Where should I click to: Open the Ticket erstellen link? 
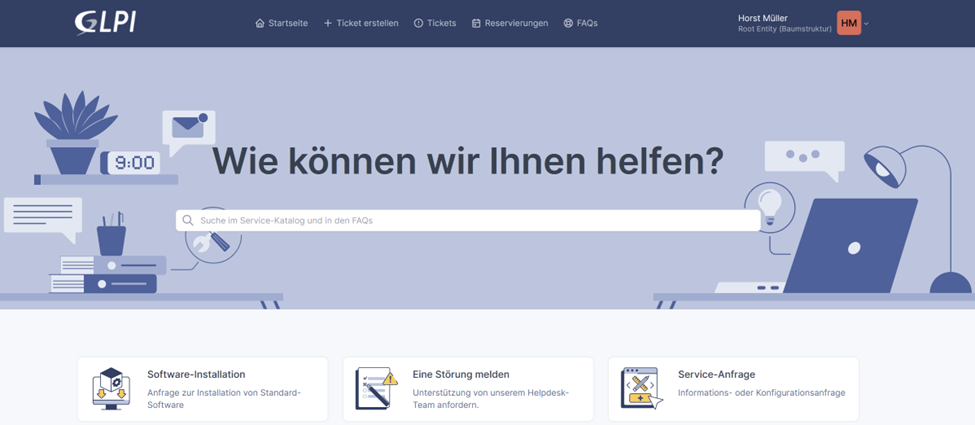(367, 23)
